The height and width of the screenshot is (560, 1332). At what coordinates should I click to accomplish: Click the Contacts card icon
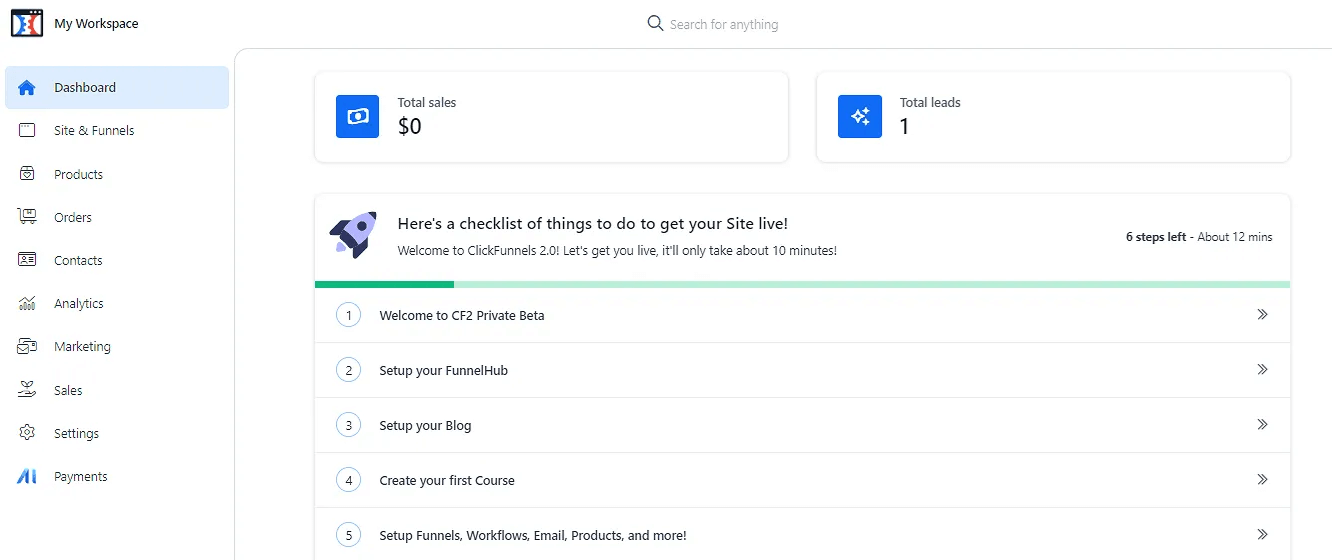27,260
